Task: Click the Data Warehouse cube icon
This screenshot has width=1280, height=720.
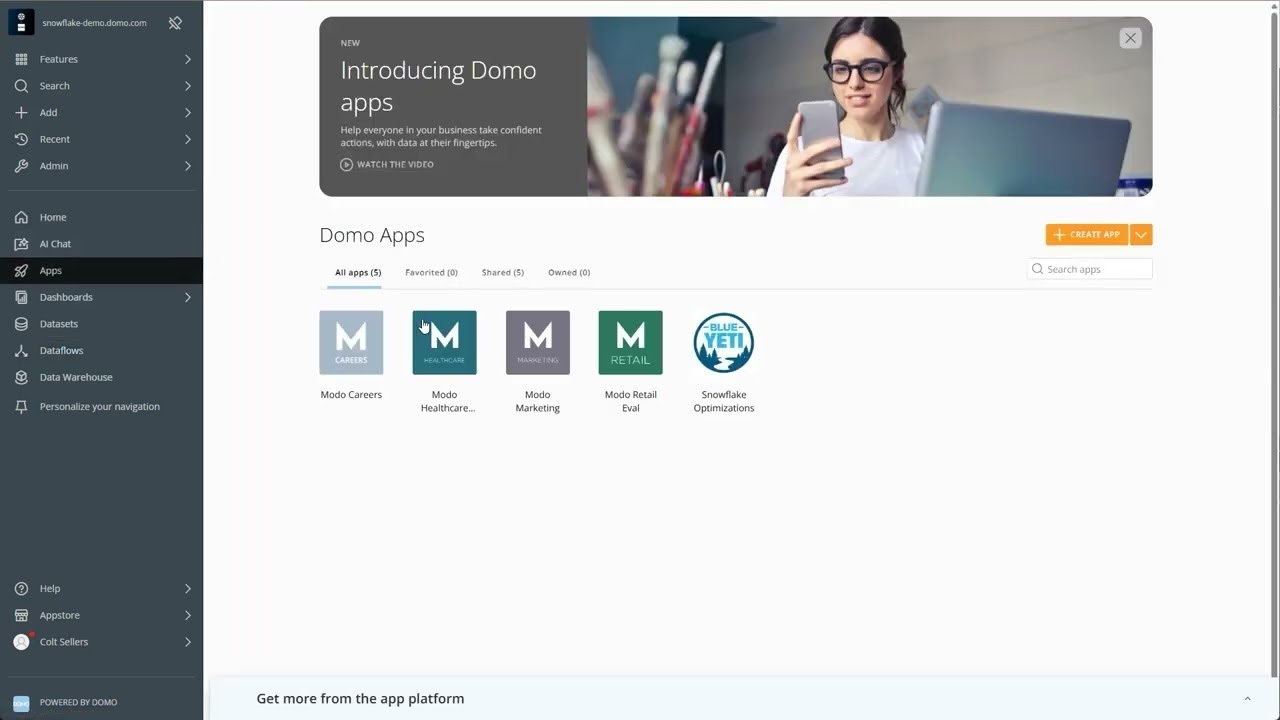Action: point(21,377)
